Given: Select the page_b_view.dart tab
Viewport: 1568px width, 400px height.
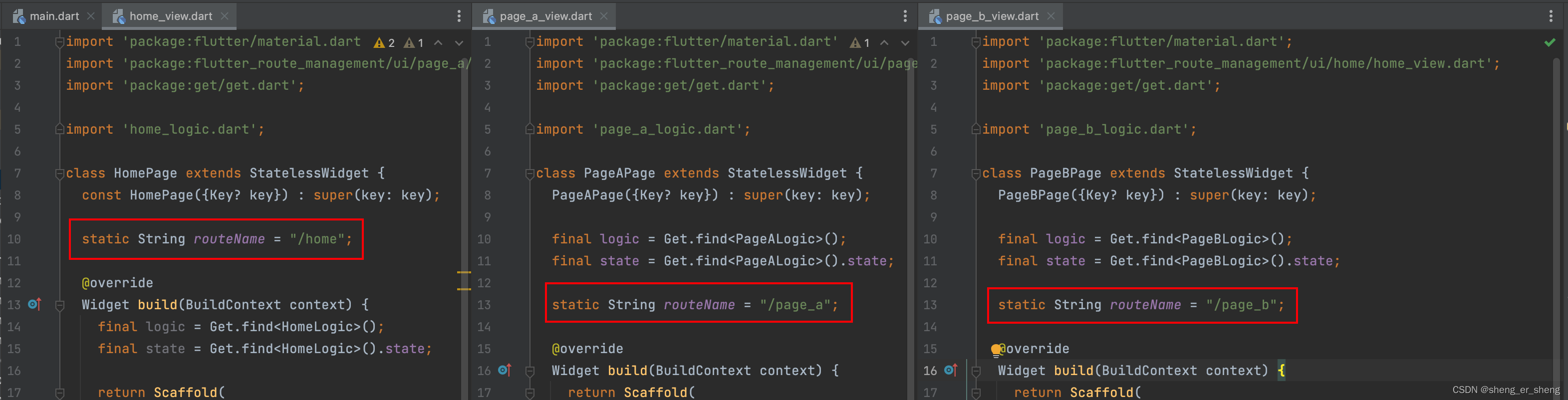Looking at the screenshot, I should tap(992, 16).
